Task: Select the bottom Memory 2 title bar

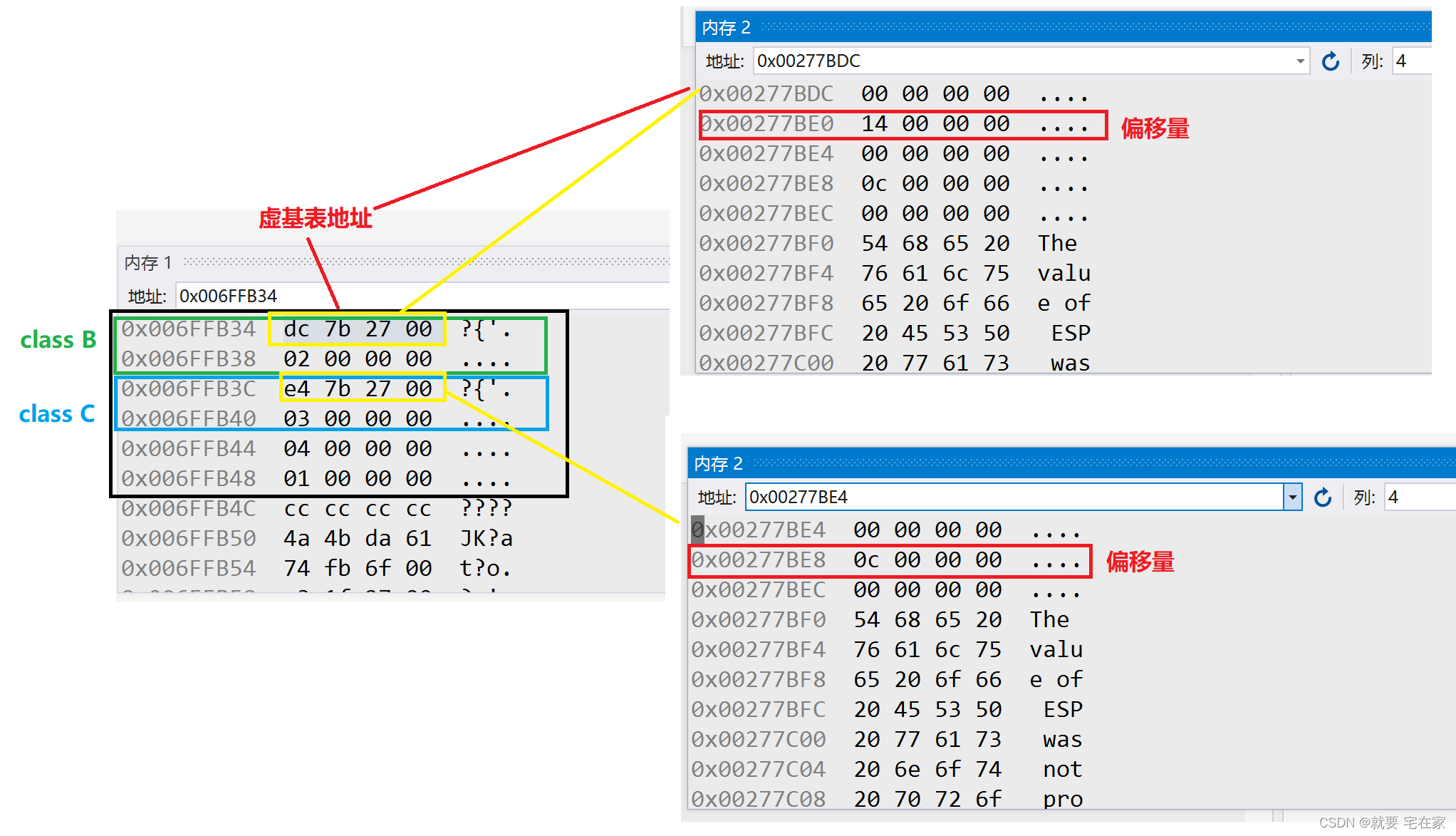Action: (1071, 464)
